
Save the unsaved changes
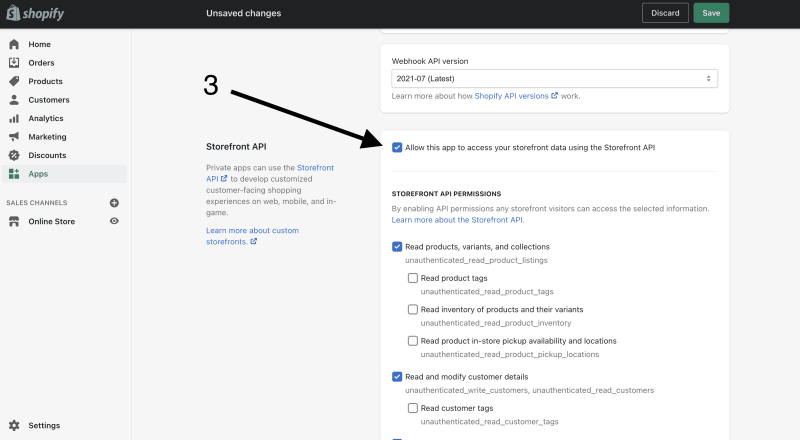tap(711, 13)
